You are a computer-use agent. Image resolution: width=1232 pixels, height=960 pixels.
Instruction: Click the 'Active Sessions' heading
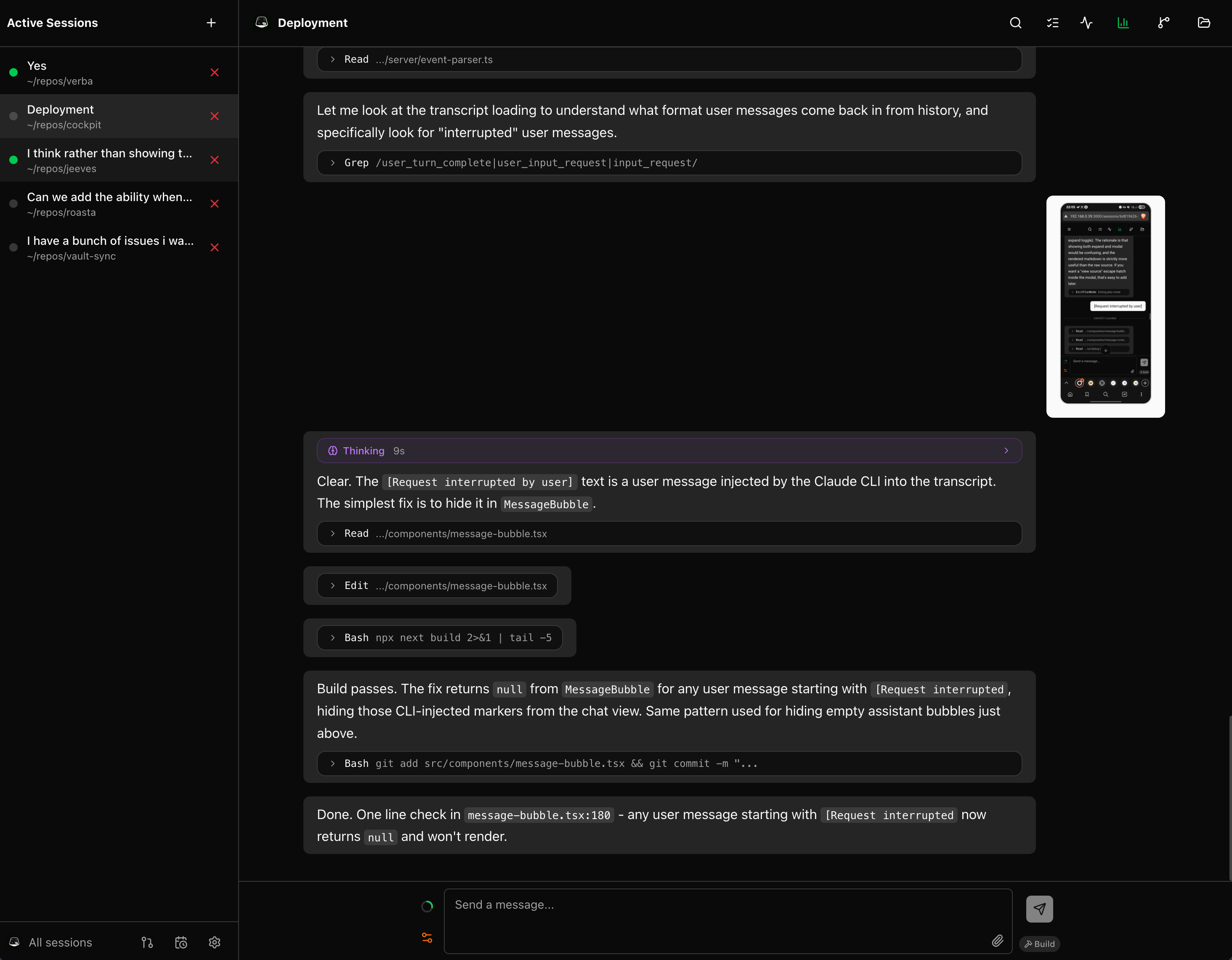[53, 23]
